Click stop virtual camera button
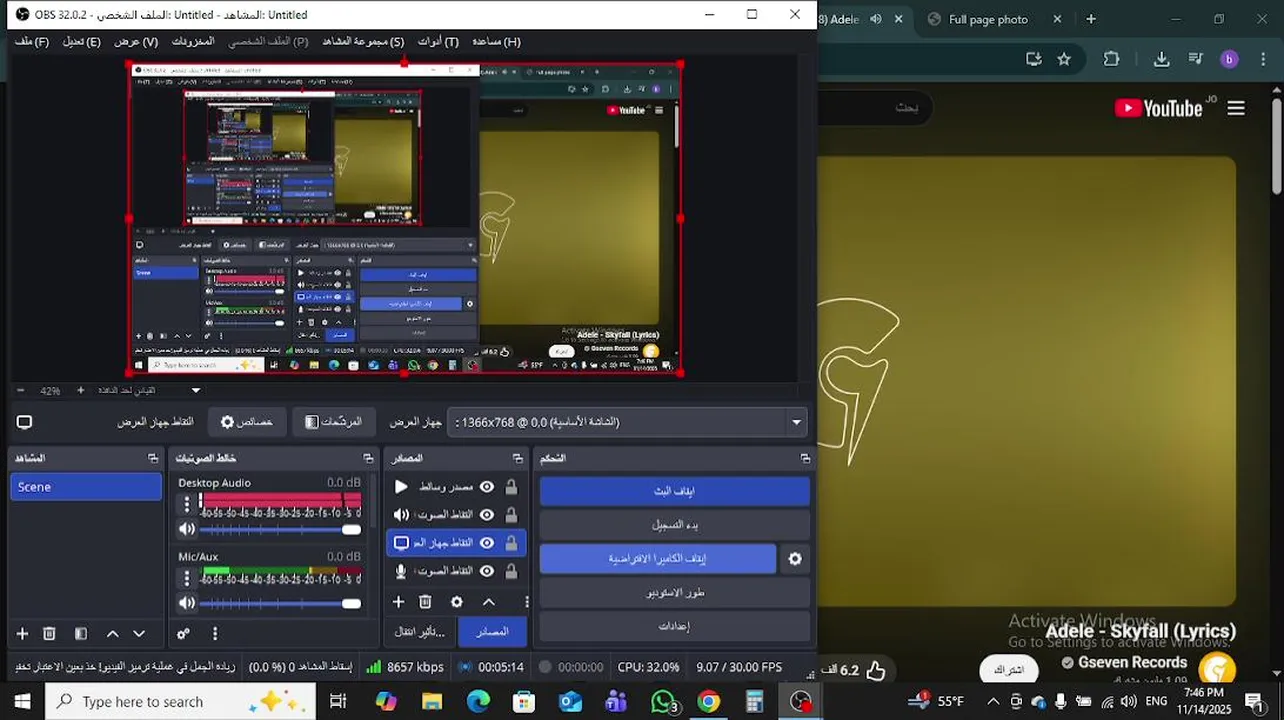This screenshot has height=720, width=1284. [658, 559]
